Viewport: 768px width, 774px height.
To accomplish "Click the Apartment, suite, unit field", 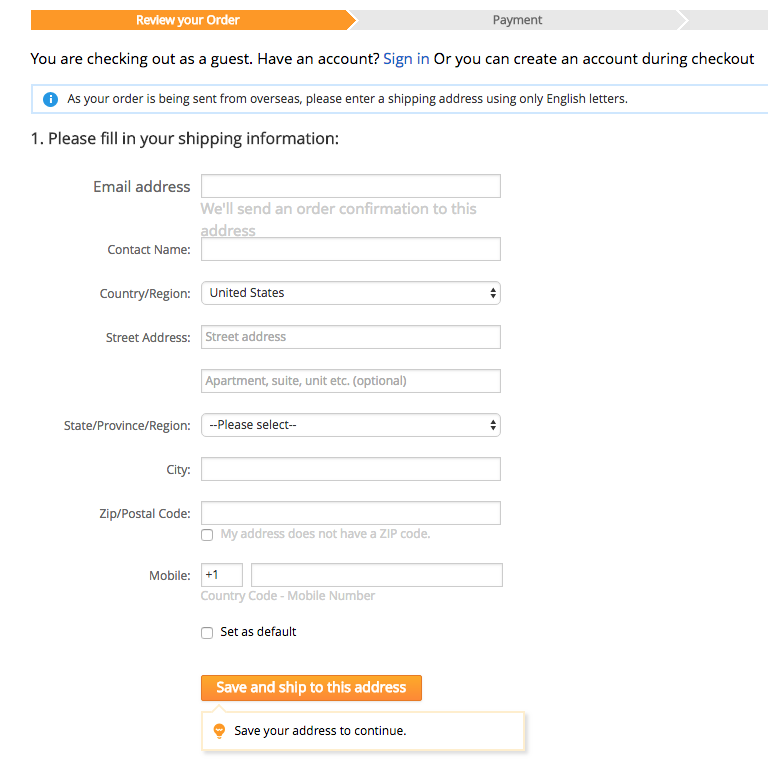I will 351,381.
